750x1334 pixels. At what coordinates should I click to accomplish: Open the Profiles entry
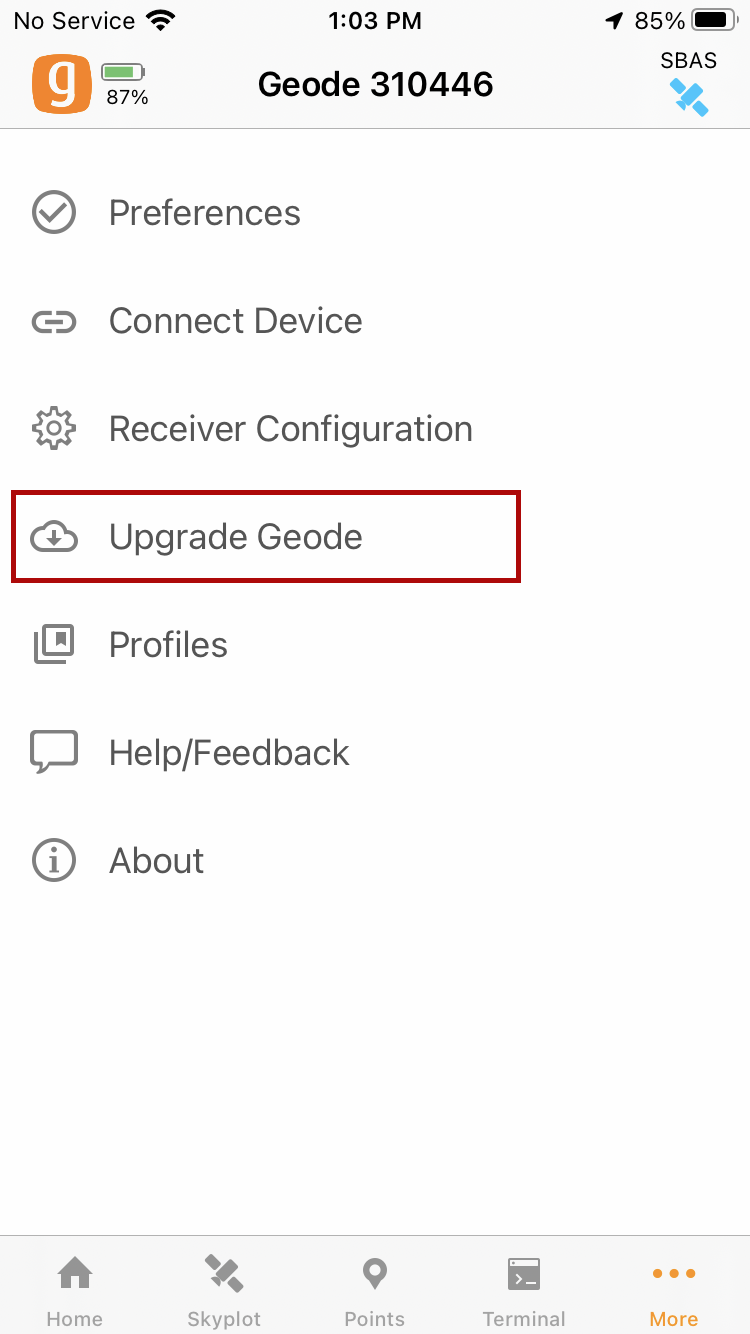click(168, 645)
